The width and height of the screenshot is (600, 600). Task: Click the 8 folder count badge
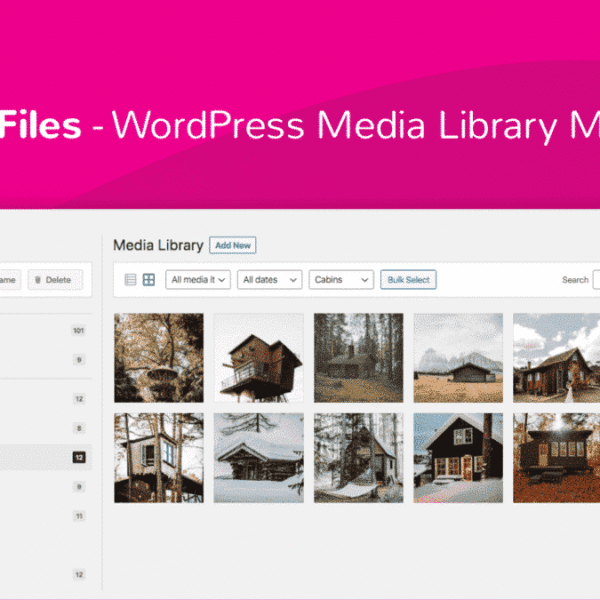pyautogui.click(x=79, y=428)
